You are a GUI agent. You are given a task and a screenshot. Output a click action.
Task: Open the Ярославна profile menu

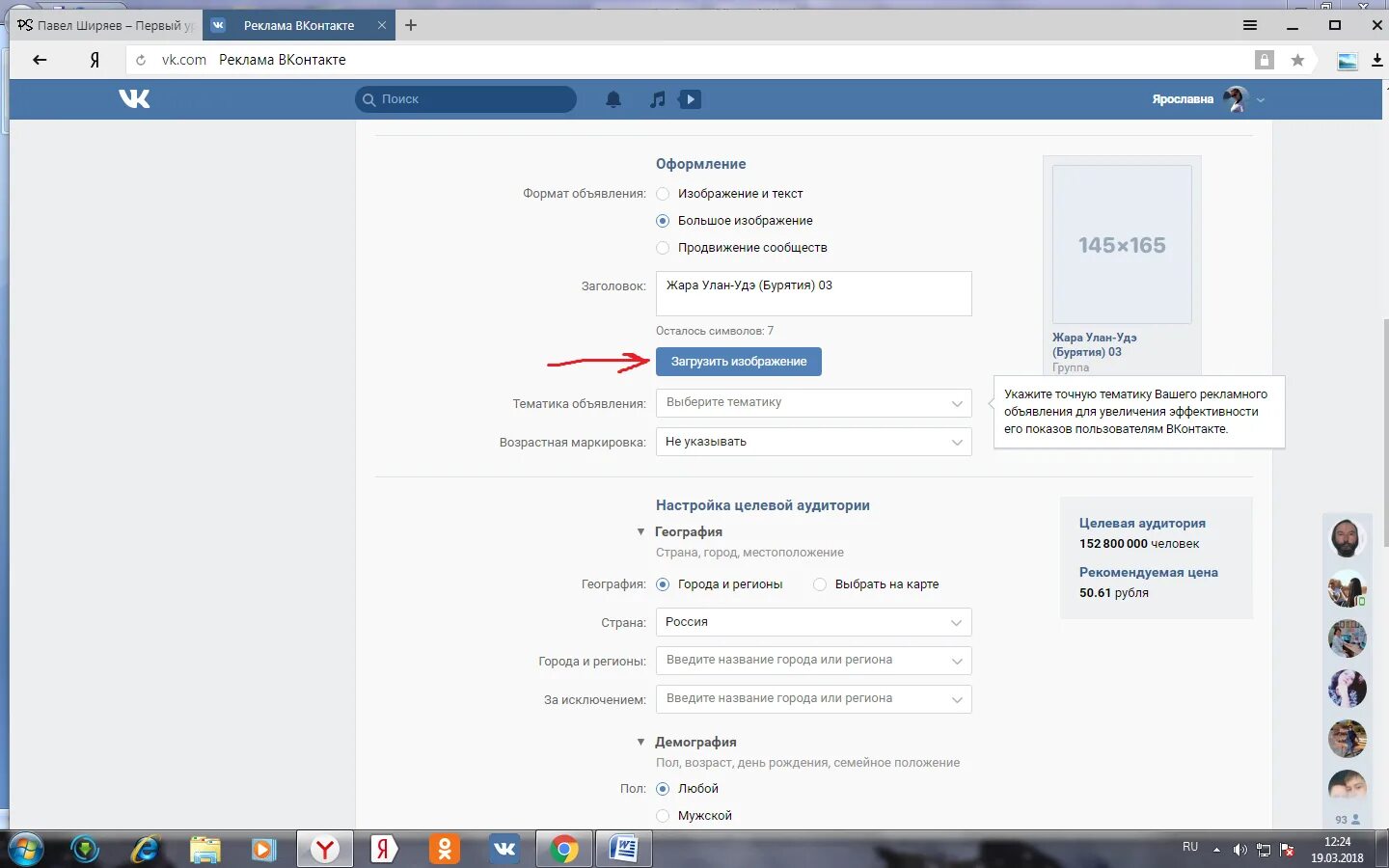coord(1208,98)
